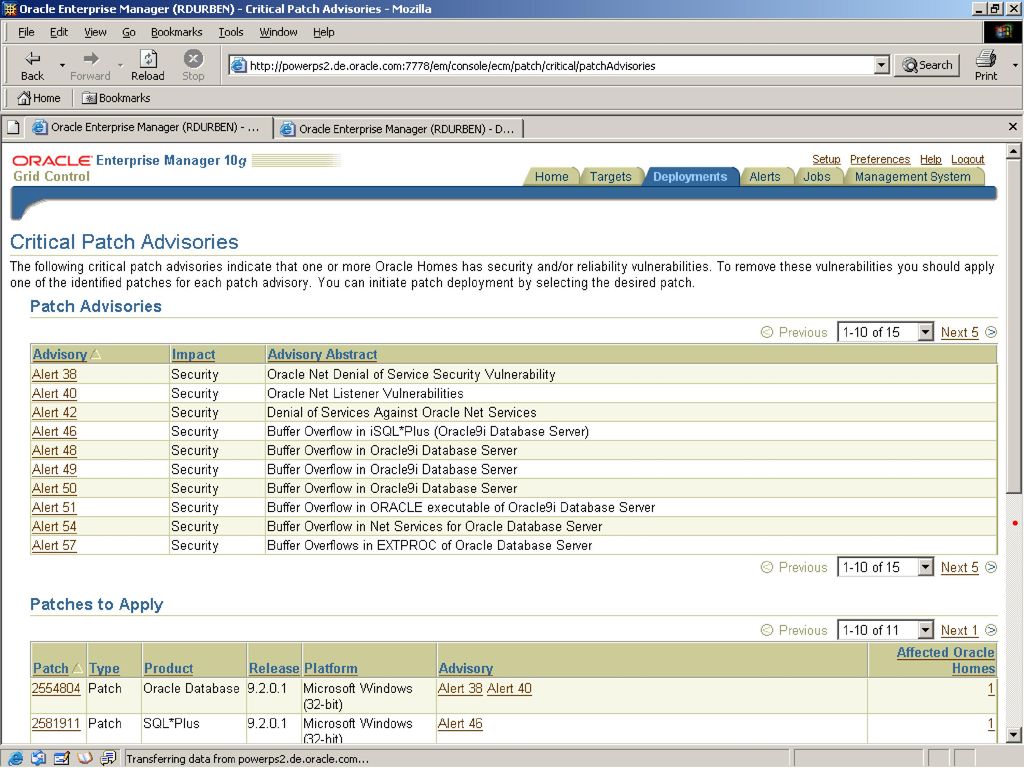Open the View menu
This screenshot has width=1024, height=768.
click(95, 32)
